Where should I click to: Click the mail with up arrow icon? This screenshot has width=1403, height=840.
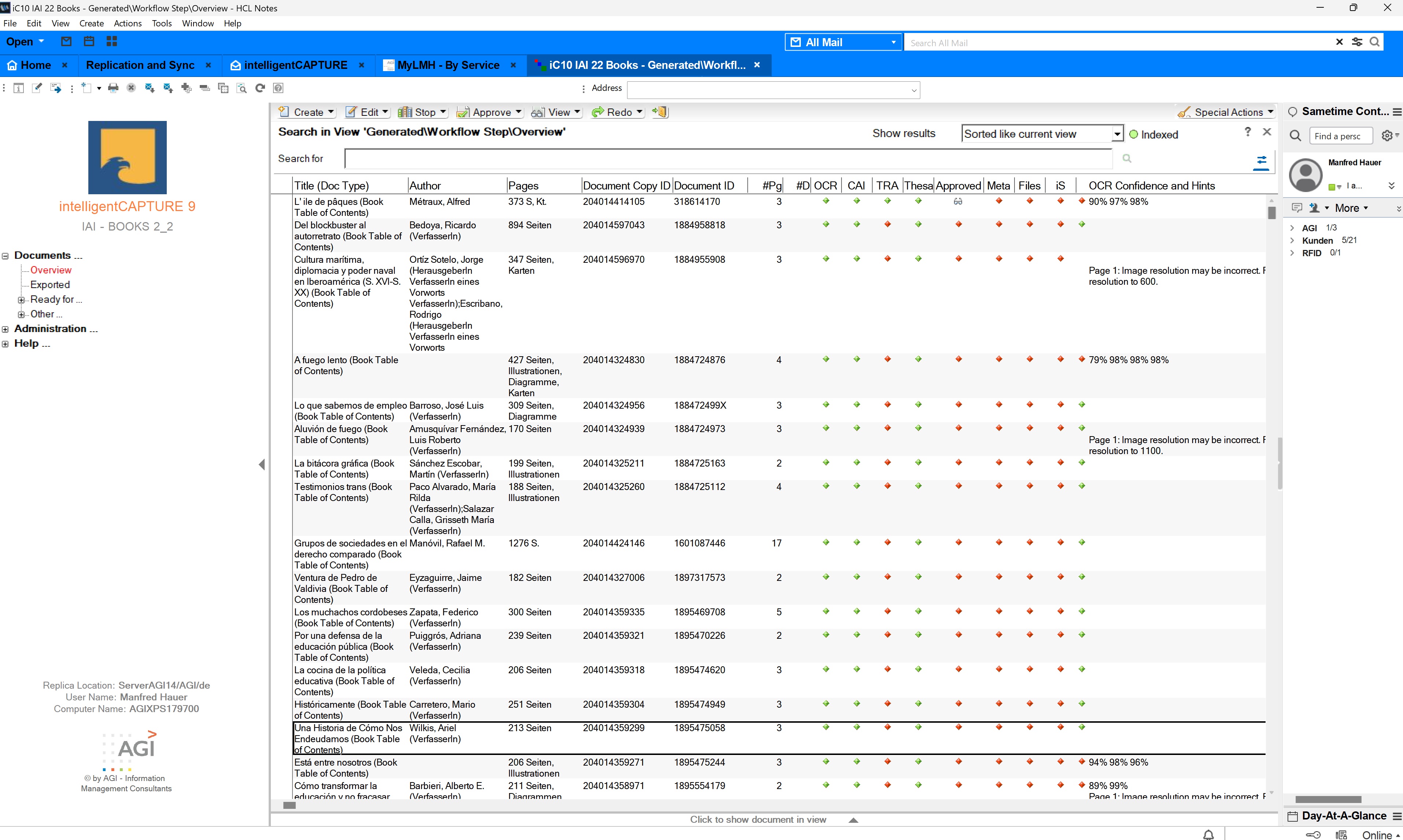click(168, 88)
